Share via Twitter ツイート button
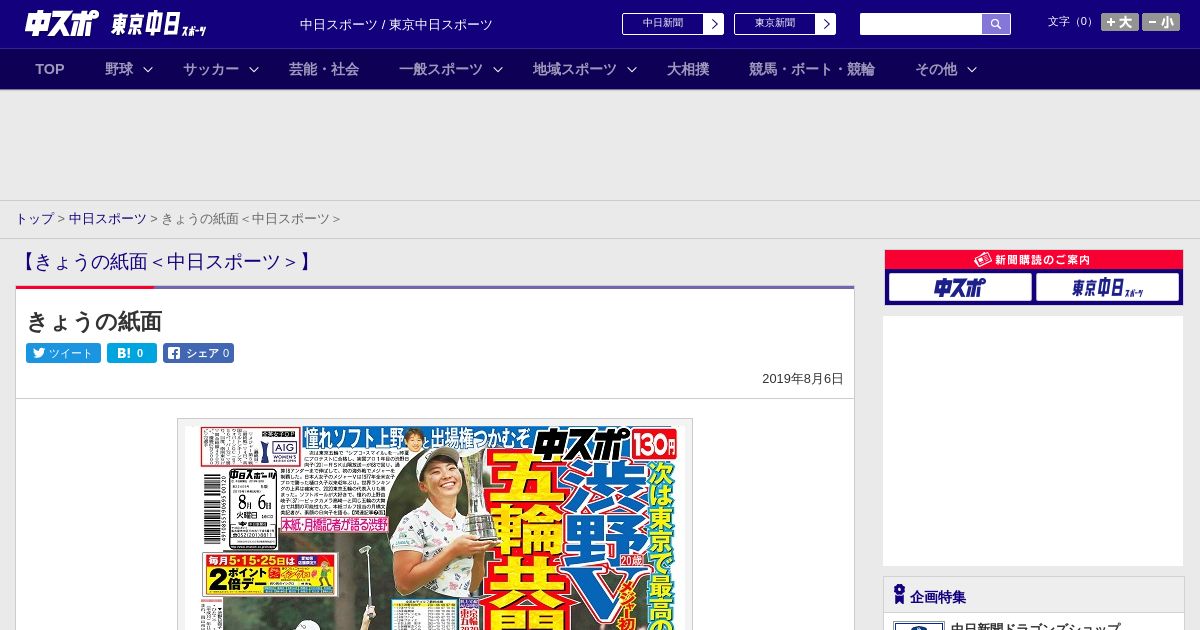This screenshot has height=630, width=1200. click(63, 353)
